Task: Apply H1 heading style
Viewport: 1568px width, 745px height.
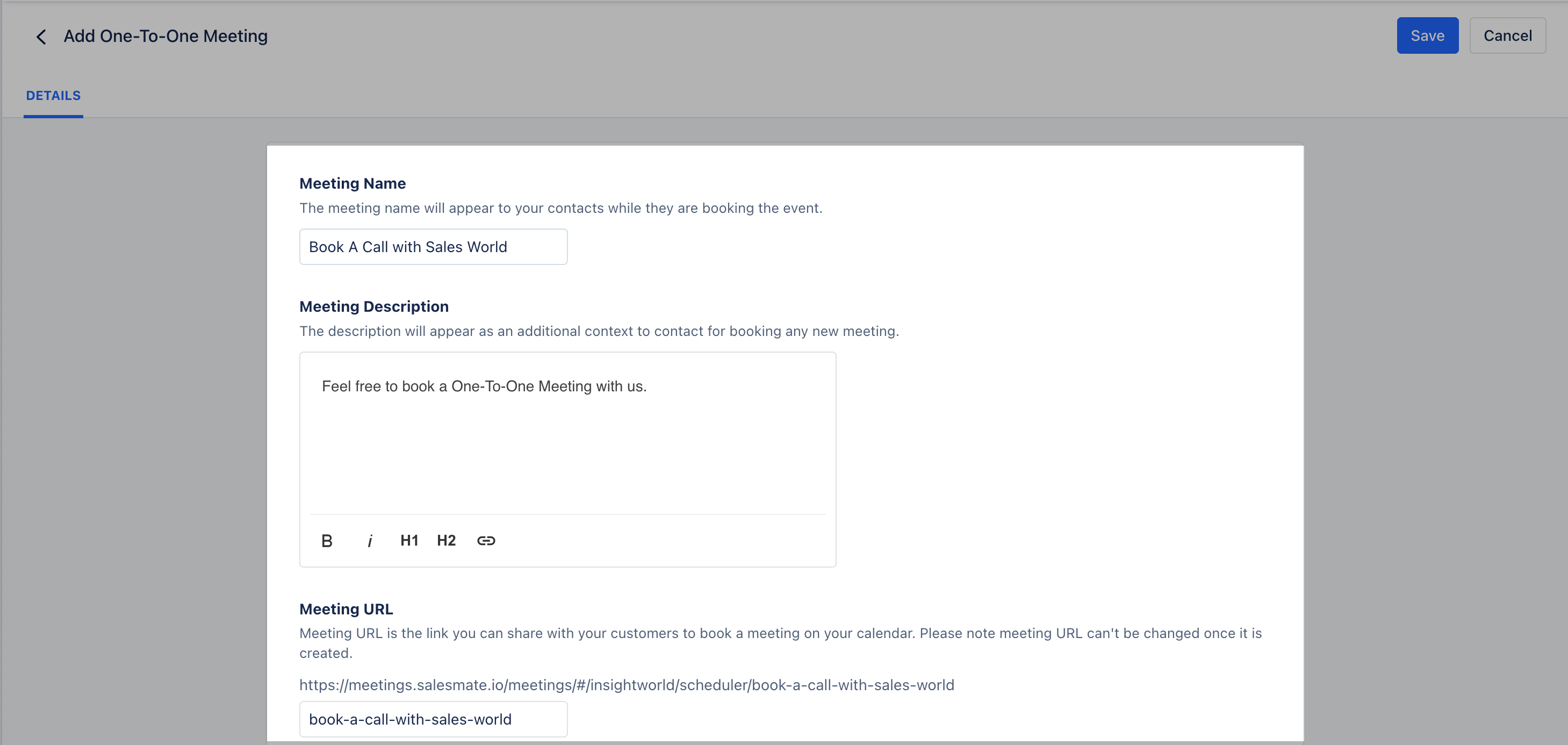Action: pos(409,541)
